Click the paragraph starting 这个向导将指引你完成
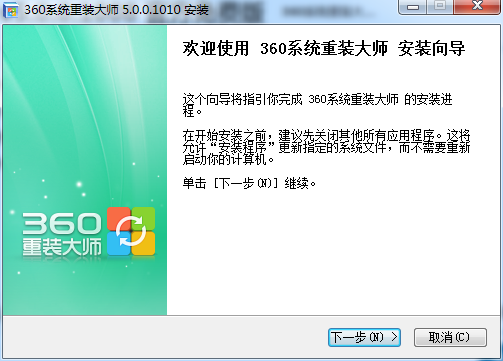 (x=317, y=105)
